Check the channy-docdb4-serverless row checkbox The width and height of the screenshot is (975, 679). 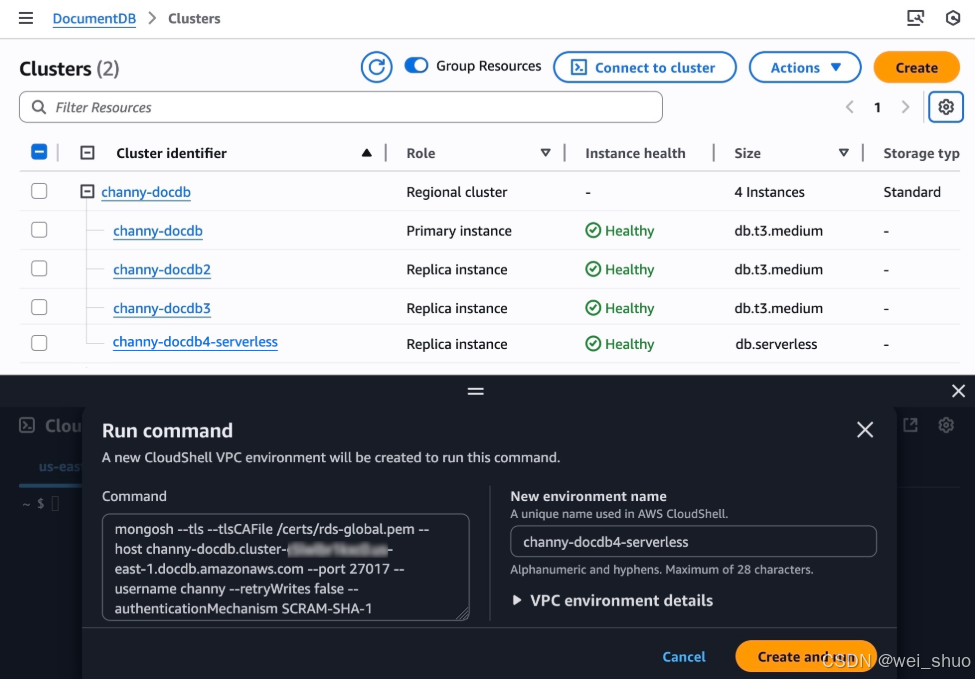pyautogui.click(x=39, y=343)
